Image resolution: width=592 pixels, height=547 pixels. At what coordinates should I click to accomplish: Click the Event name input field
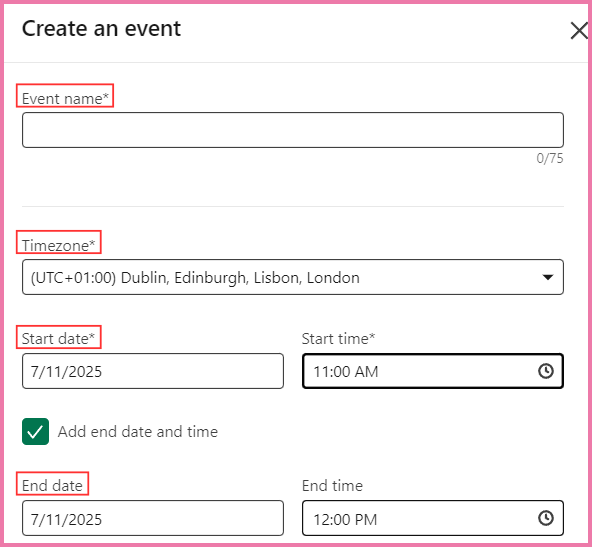[293, 130]
